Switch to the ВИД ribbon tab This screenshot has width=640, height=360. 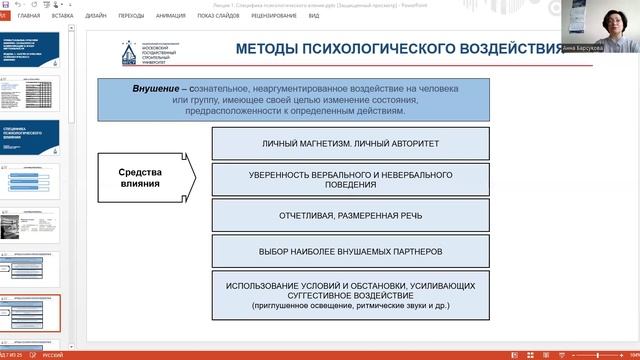pos(314,16)
